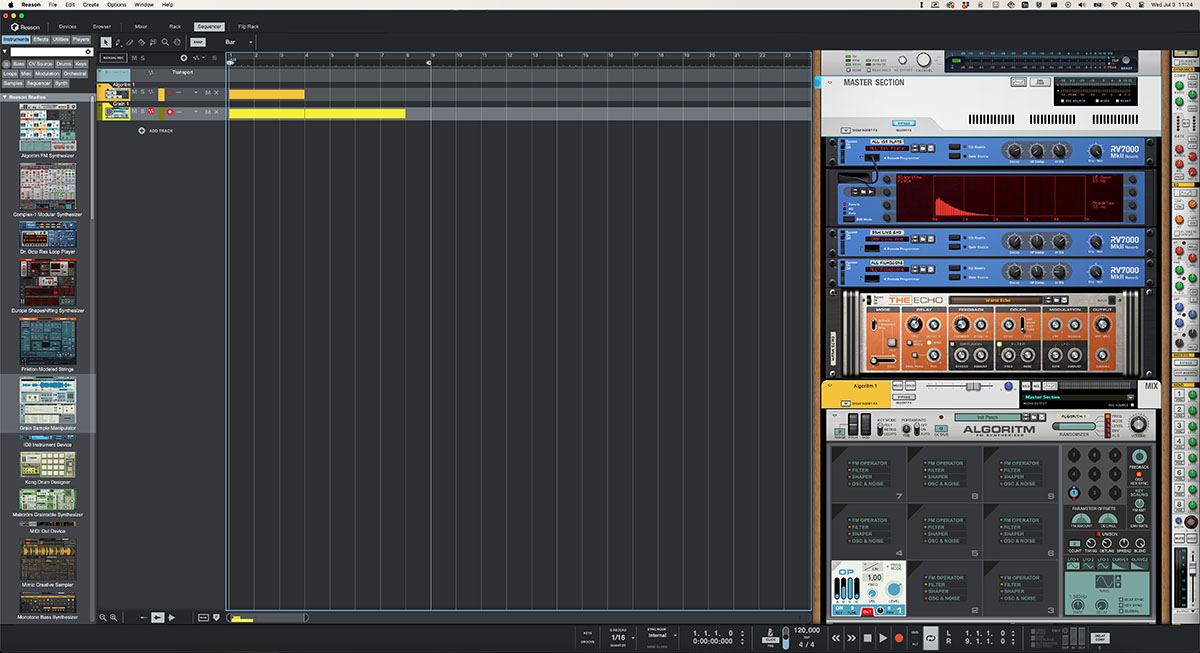Collapse the Algoritm 1 track
Screen dimensions: 1200x653
click(x=100, y=85)
